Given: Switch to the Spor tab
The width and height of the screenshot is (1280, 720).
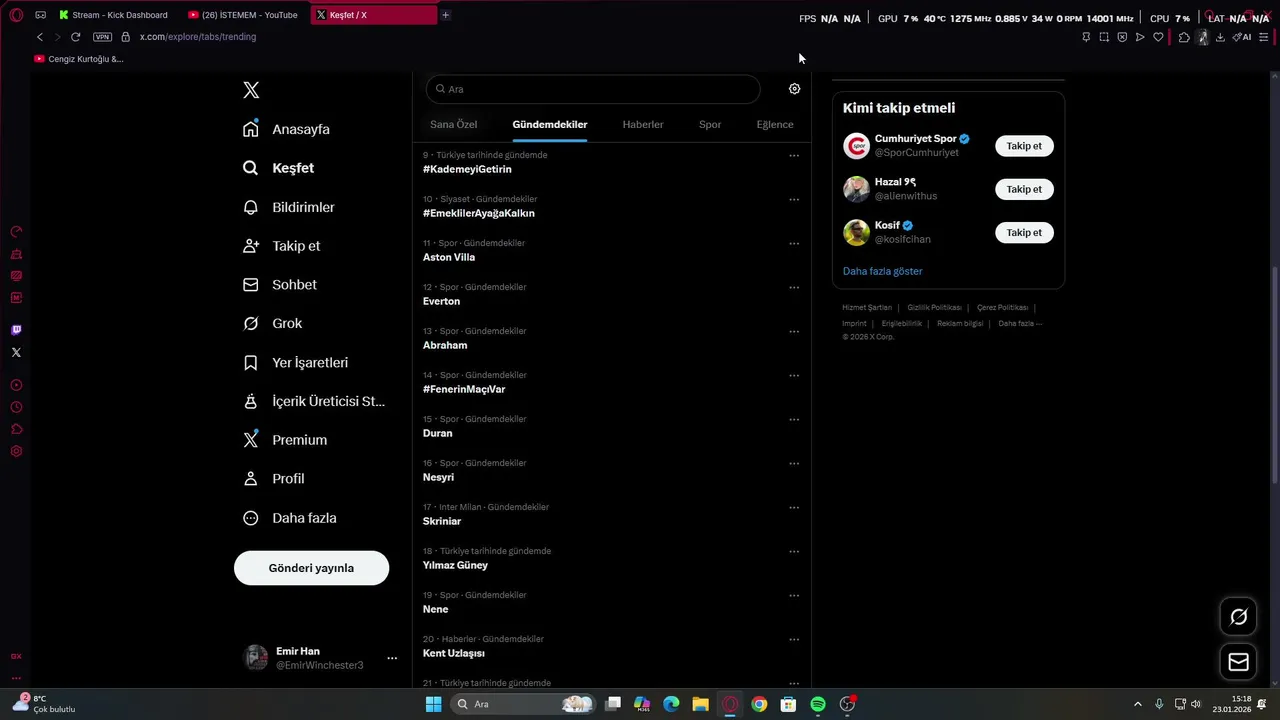Looking at the screenshot, I should [710, 125].
